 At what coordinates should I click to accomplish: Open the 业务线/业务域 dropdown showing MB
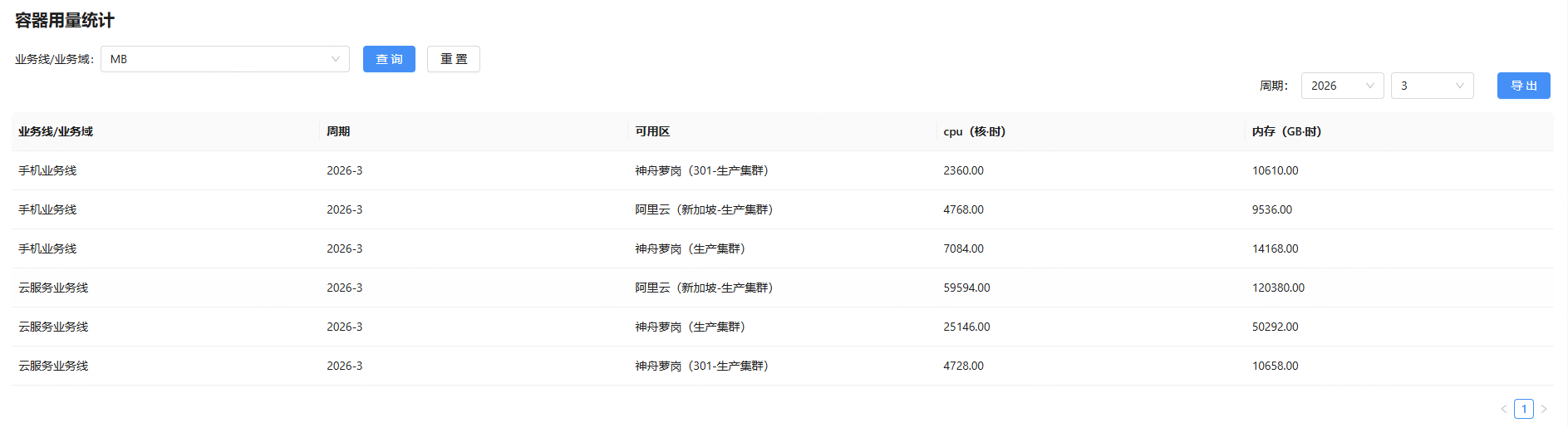[x=224, y=59]
